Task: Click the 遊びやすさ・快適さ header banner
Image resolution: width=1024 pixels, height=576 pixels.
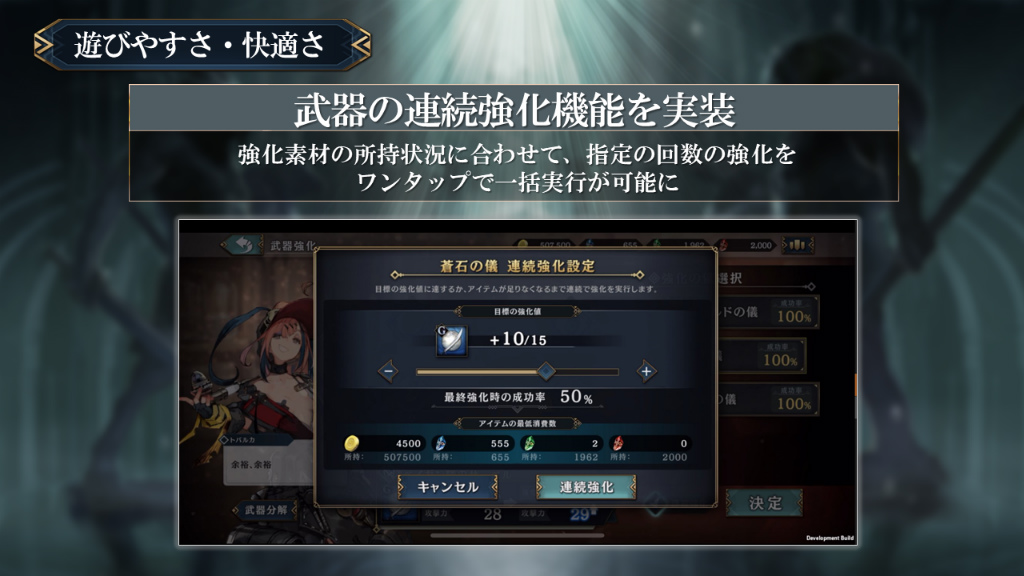Action: pos(202,45)
